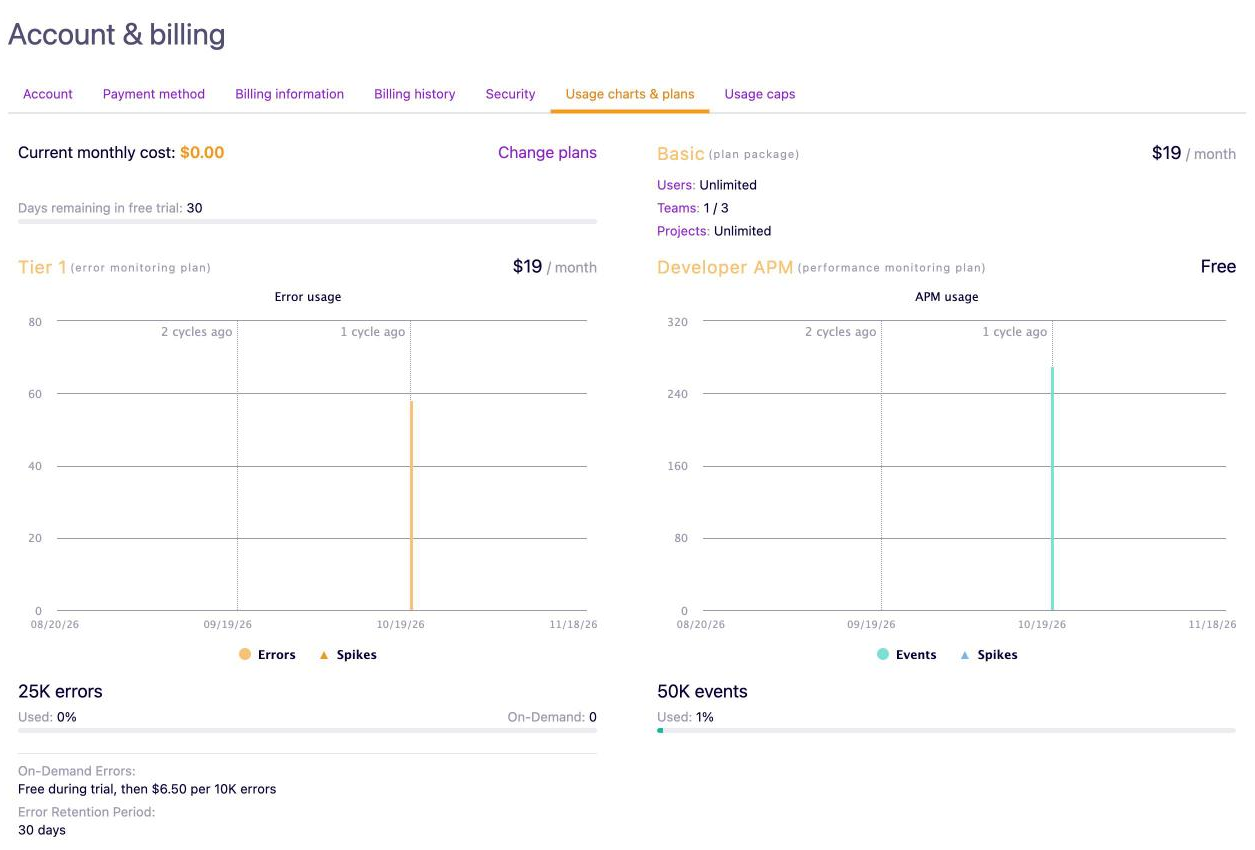The height and width of the screenshot is (850, 1255).
Task: Click the On-Demand: 0 label
Action: [552, 717]
